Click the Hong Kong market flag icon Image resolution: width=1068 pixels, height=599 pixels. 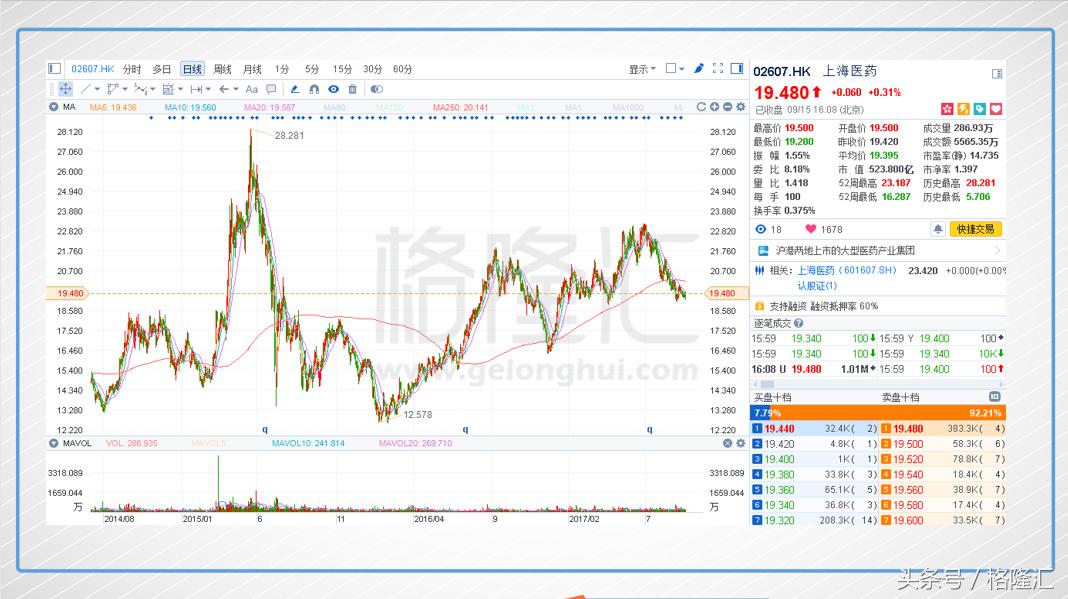tap(947, 109)
